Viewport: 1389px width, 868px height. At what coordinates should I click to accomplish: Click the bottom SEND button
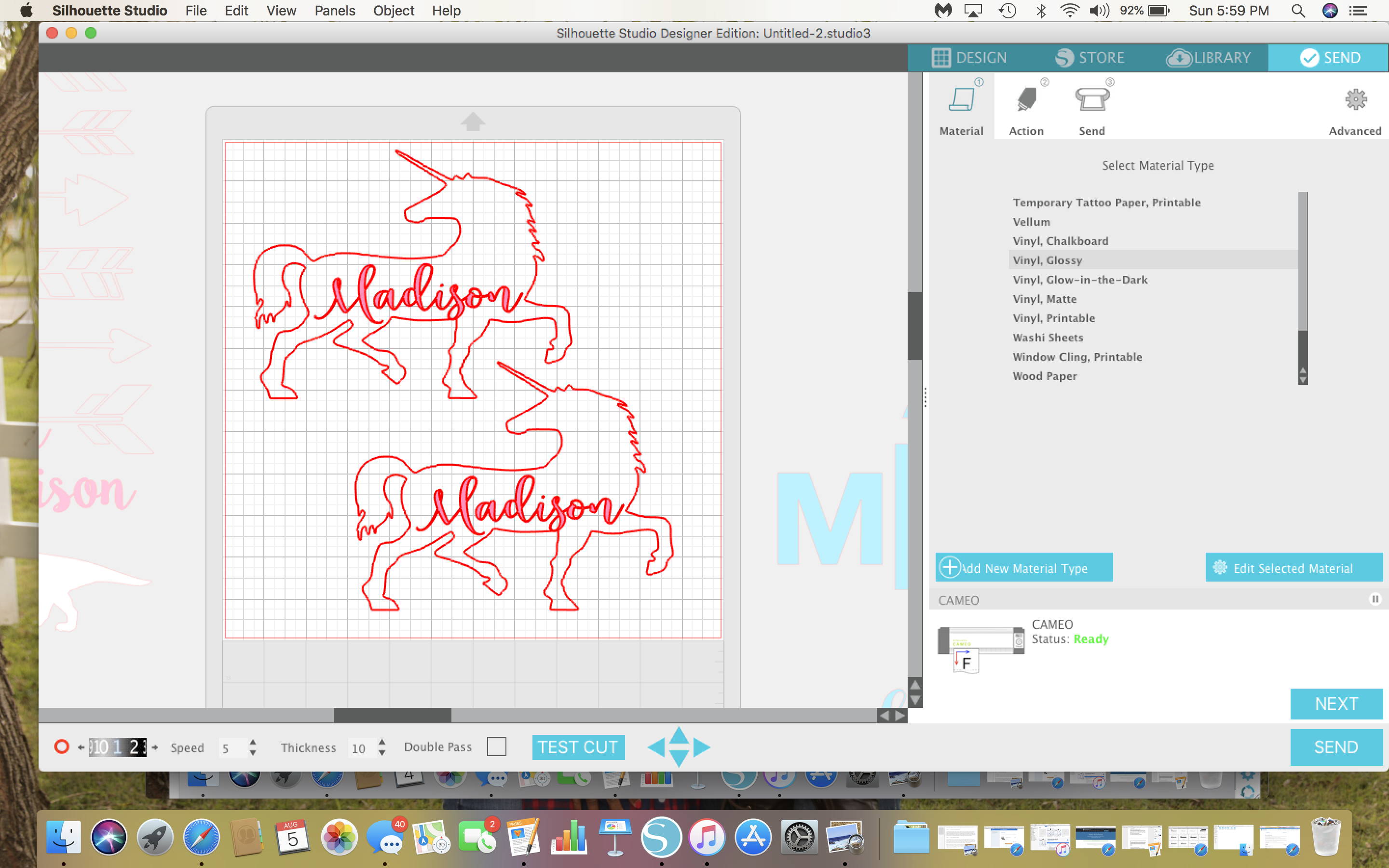coord(1336,747)
